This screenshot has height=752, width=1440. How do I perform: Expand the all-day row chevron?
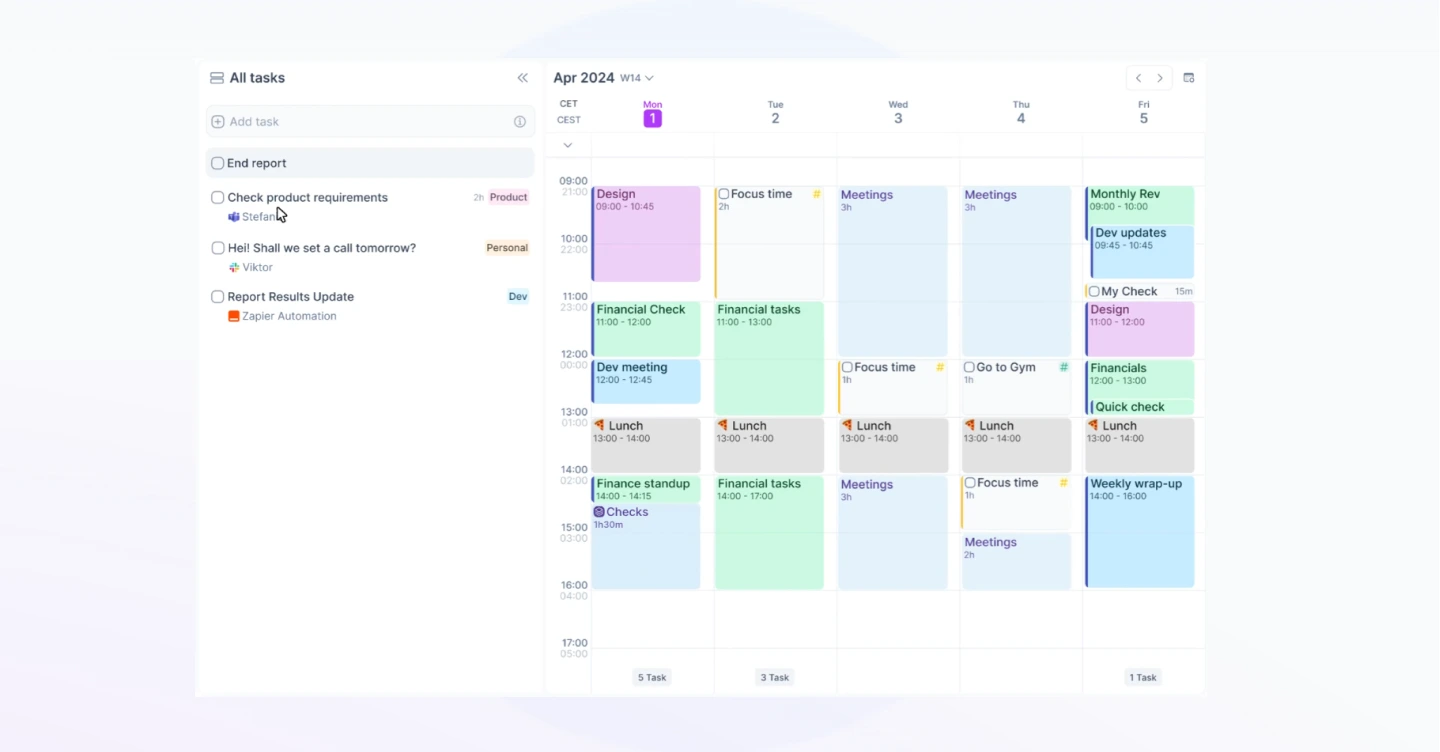(568, 146)
